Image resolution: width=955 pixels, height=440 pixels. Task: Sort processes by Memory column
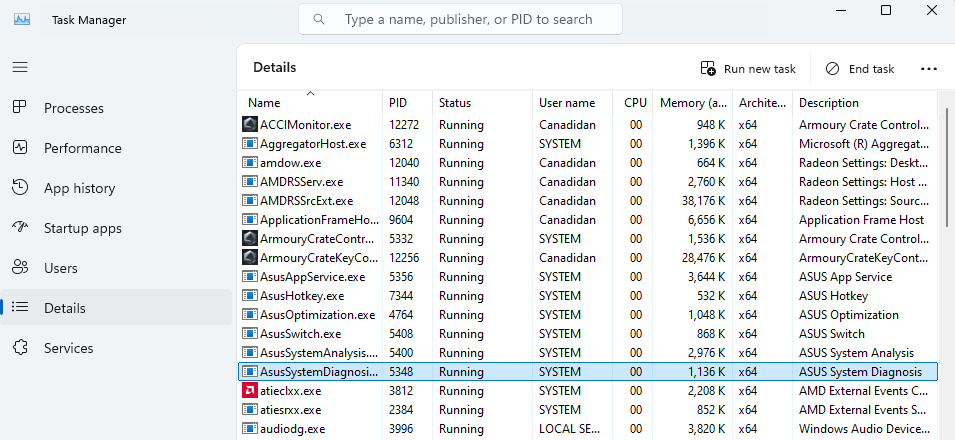point(692,103)
